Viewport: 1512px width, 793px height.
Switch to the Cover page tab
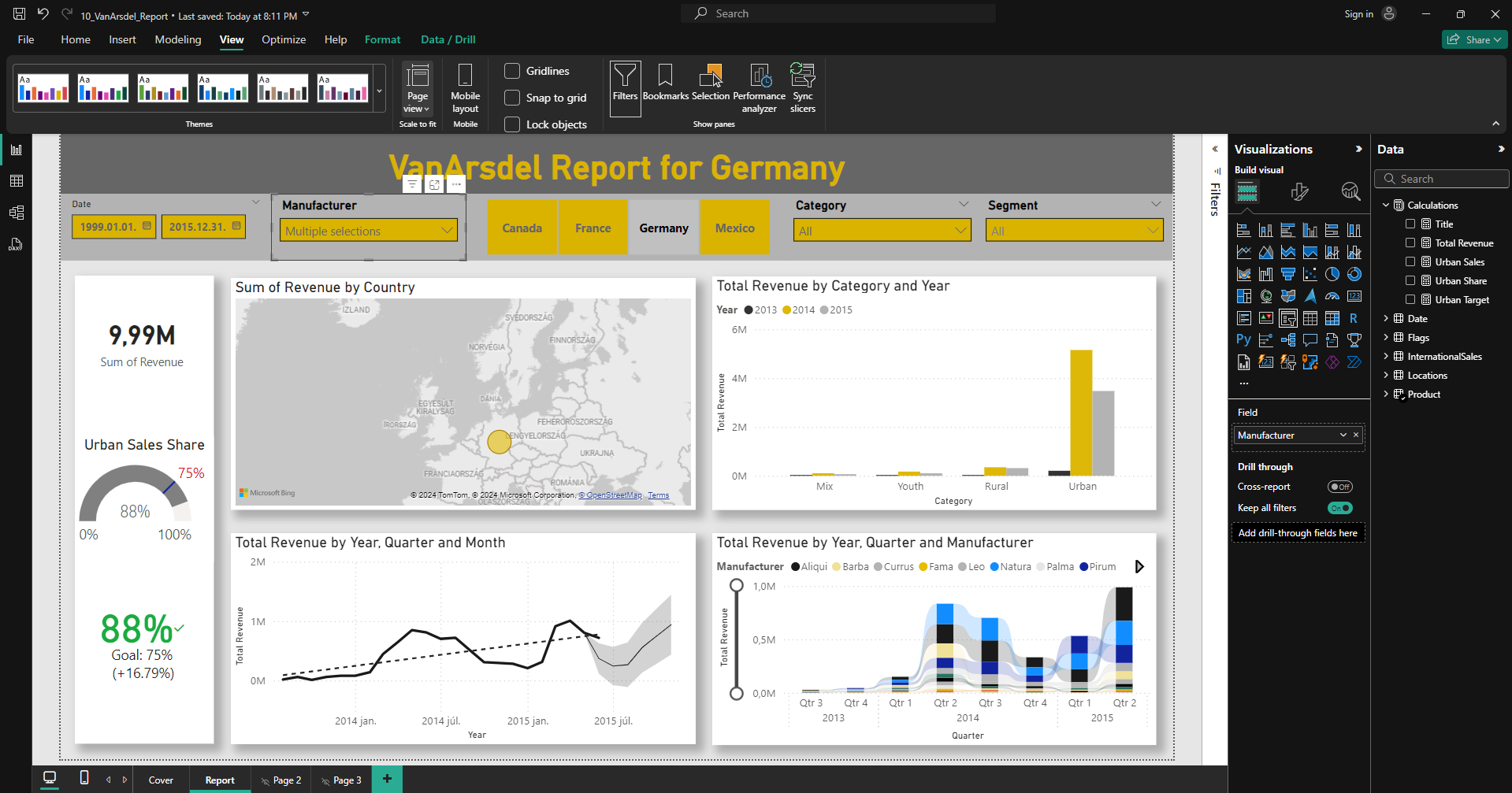(x=161, y=780)
